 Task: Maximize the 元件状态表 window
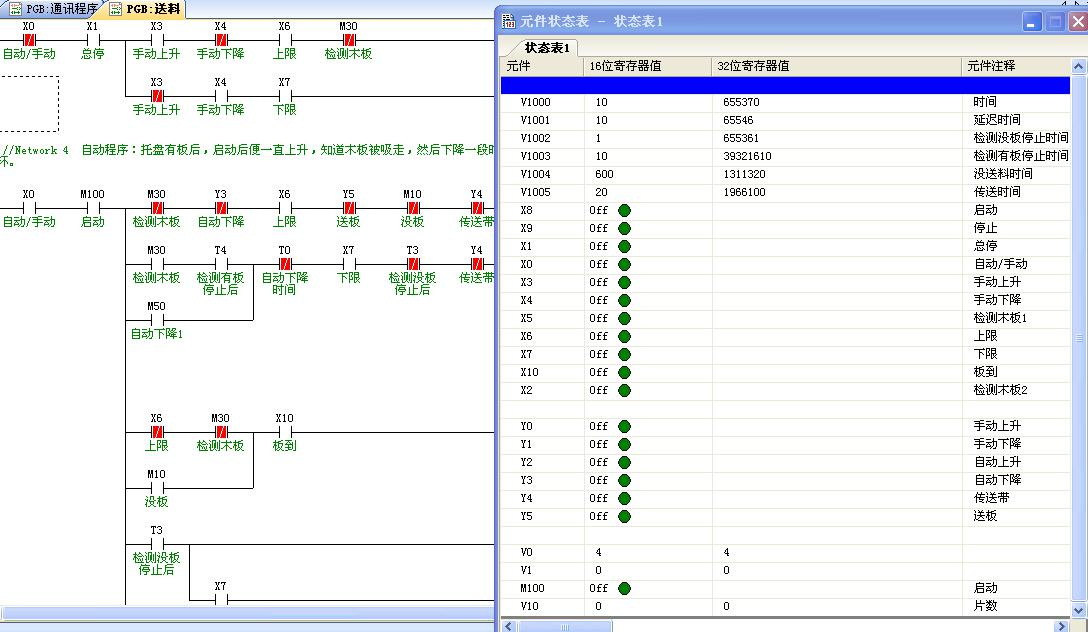click(x=1055, y=21)
